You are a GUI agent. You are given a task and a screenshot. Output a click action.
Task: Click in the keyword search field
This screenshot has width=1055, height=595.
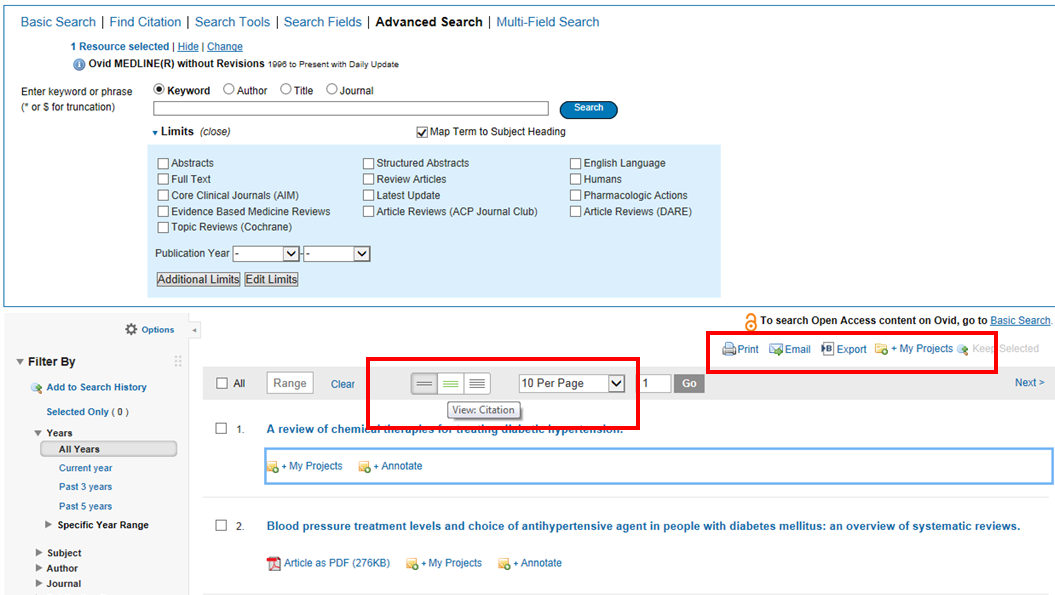[x=350, y=109]
